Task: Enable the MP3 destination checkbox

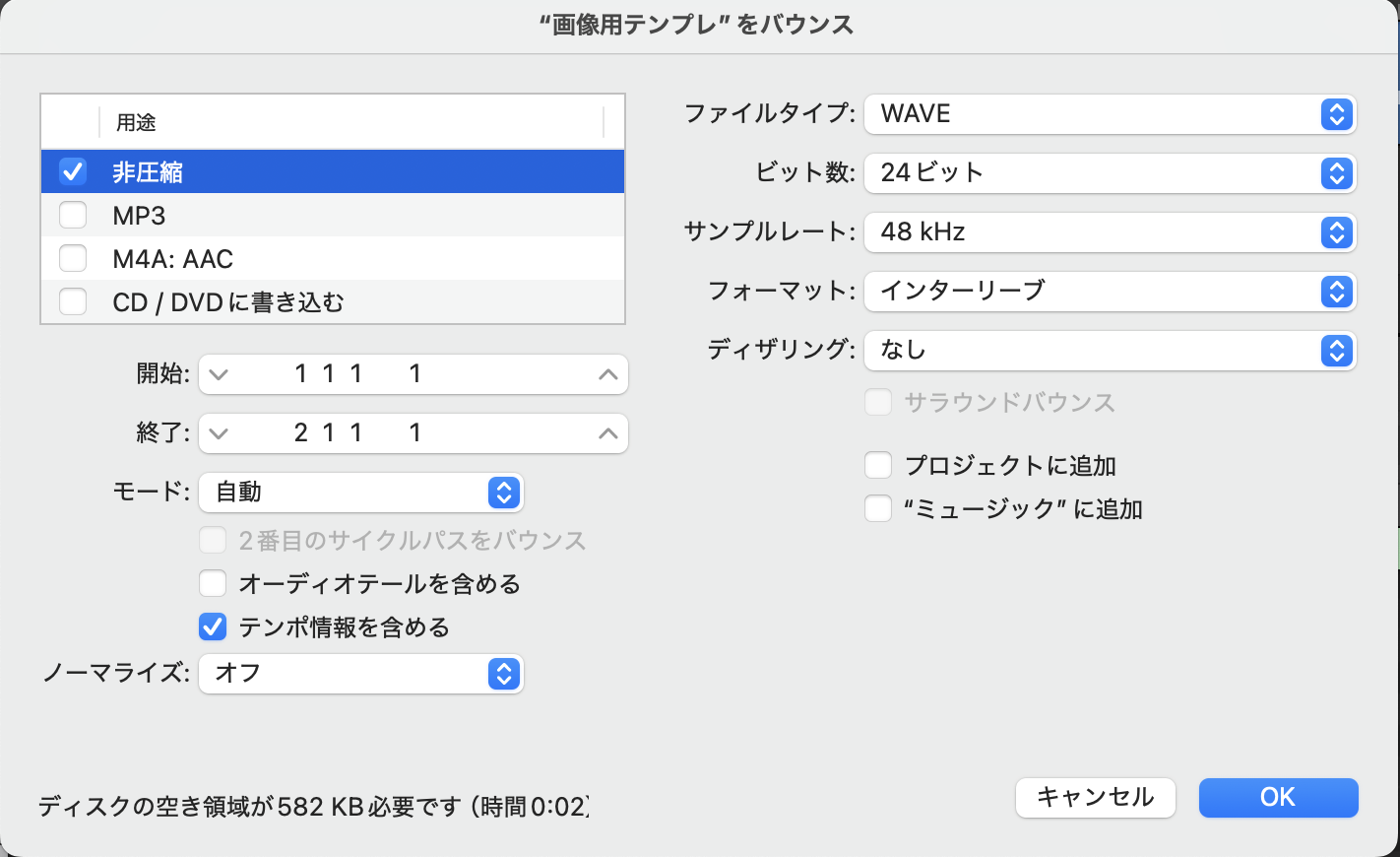Action: coord(73,215)
